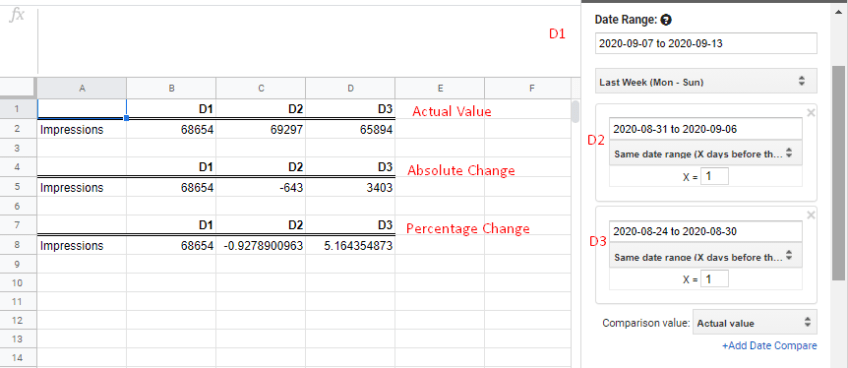Select row 2 header
The width and height of the screenshot is (848, 368).
pos(17,130)
